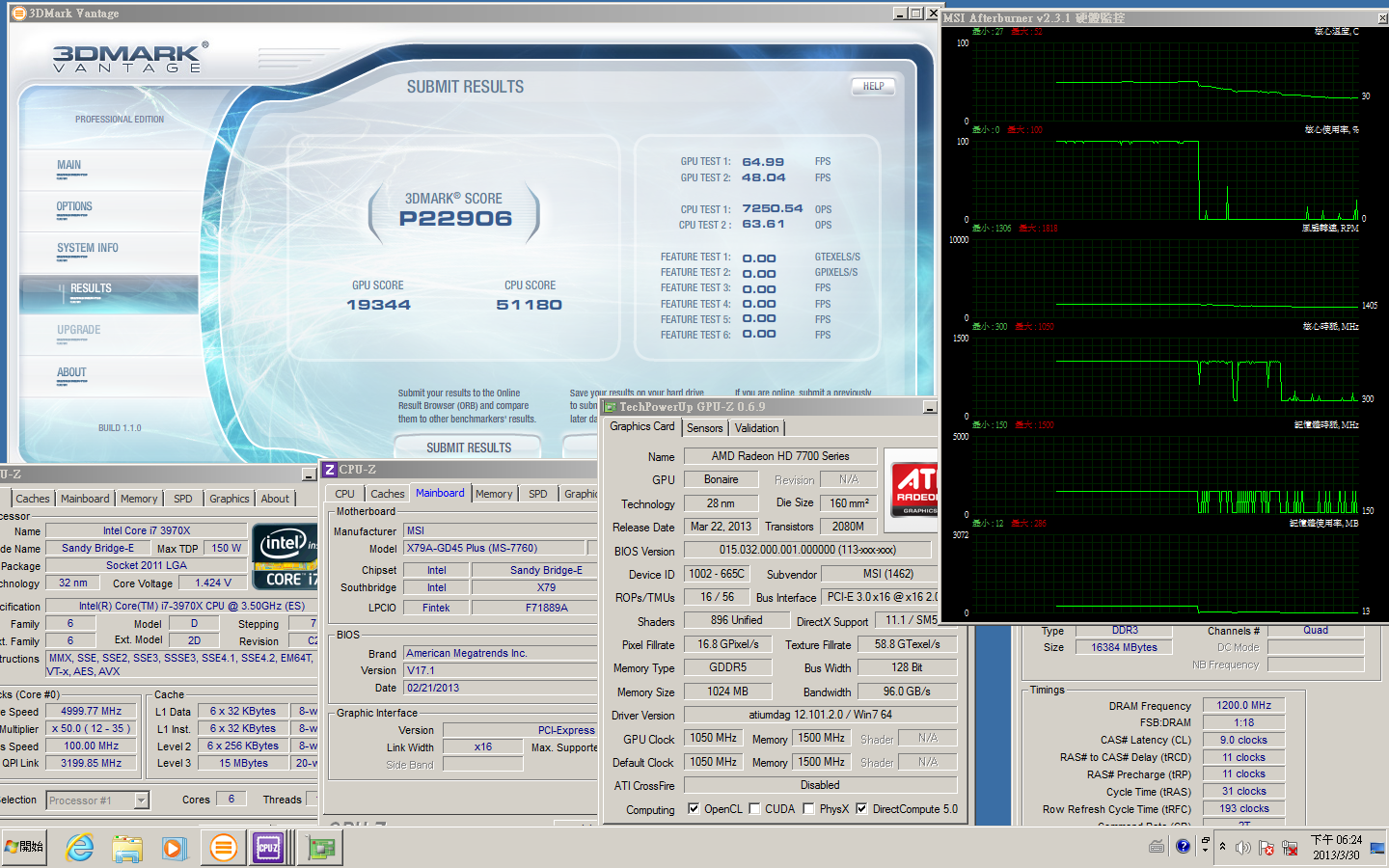Toggle the OpenCL checkbox in GPU-Z
1389x868 pixels.
click(x=694, y=809)
